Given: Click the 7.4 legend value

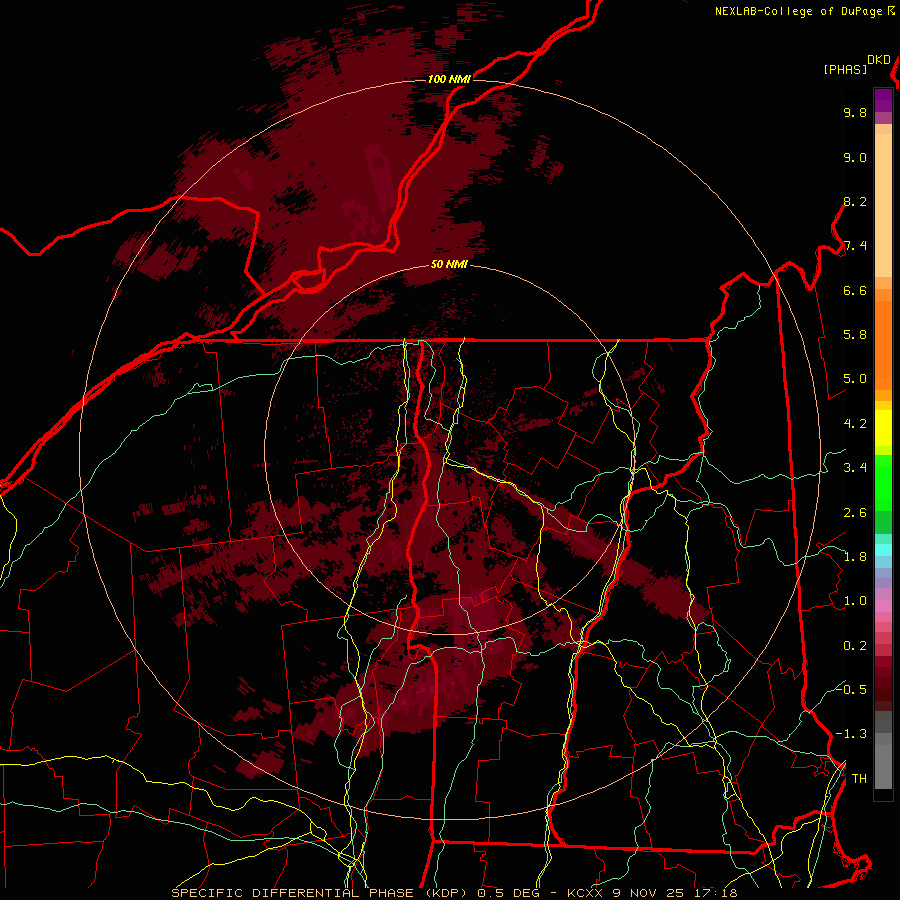Looking at the screenshot, I should (x=855, y=246).
